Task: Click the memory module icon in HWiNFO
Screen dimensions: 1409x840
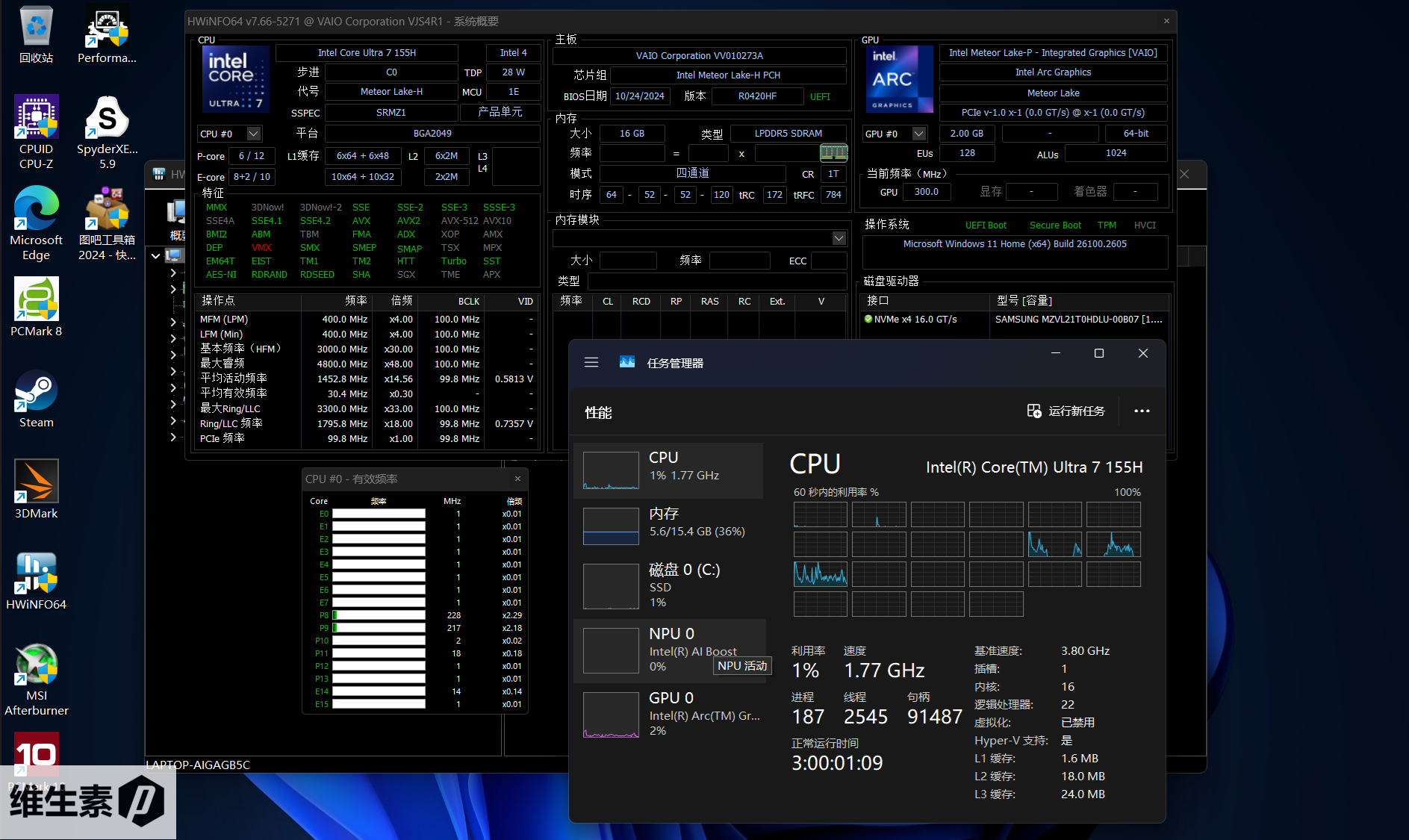Action: (x=833, y=153)
